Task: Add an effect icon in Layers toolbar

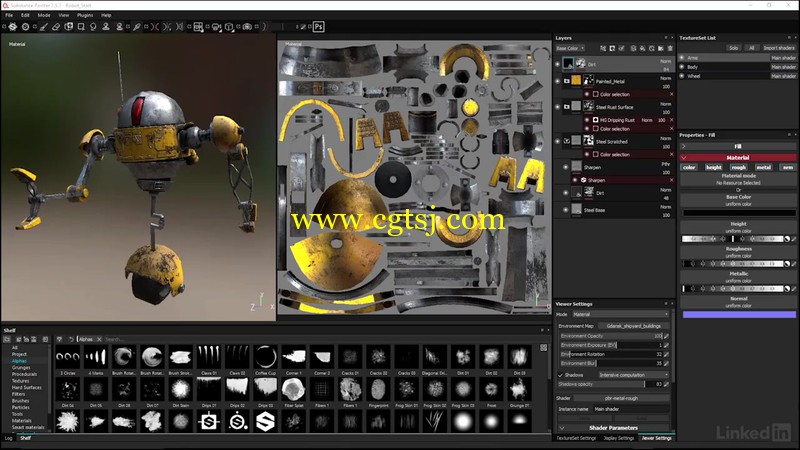Action: (603, 48)
